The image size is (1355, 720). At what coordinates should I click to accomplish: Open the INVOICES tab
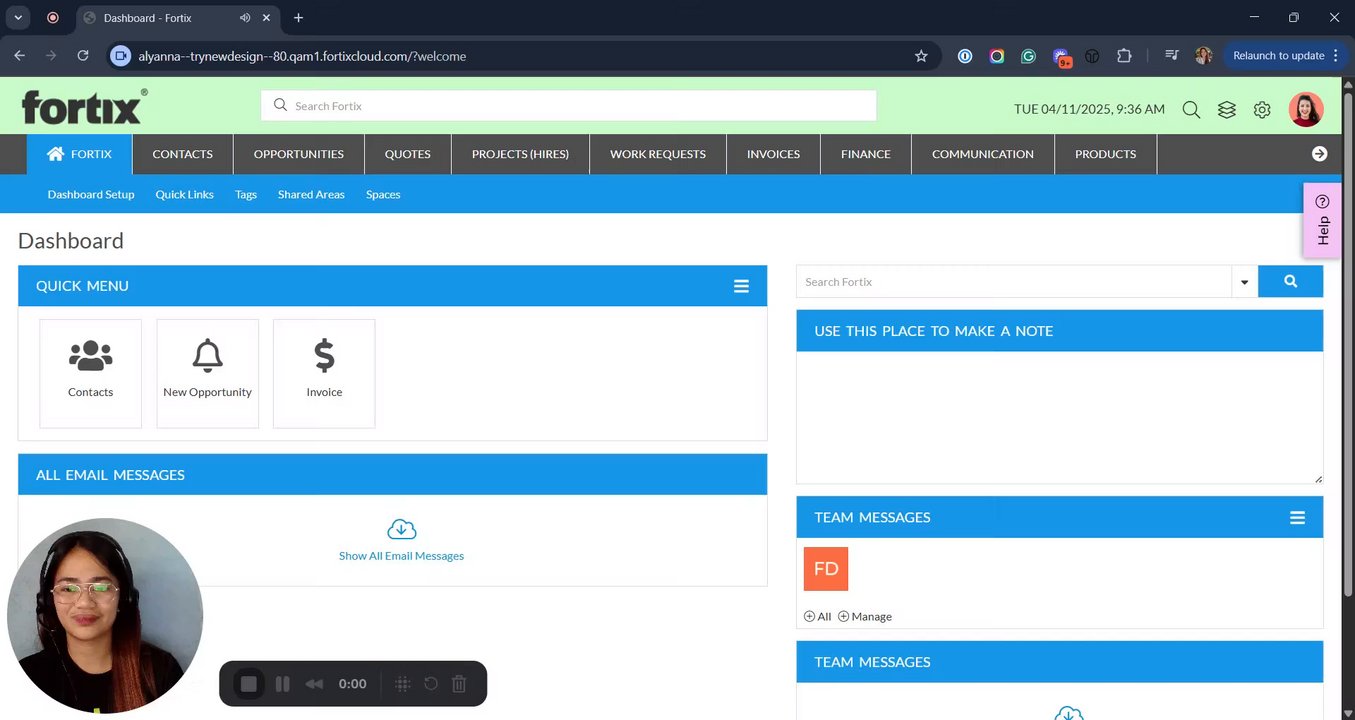[x=773, y=154]
